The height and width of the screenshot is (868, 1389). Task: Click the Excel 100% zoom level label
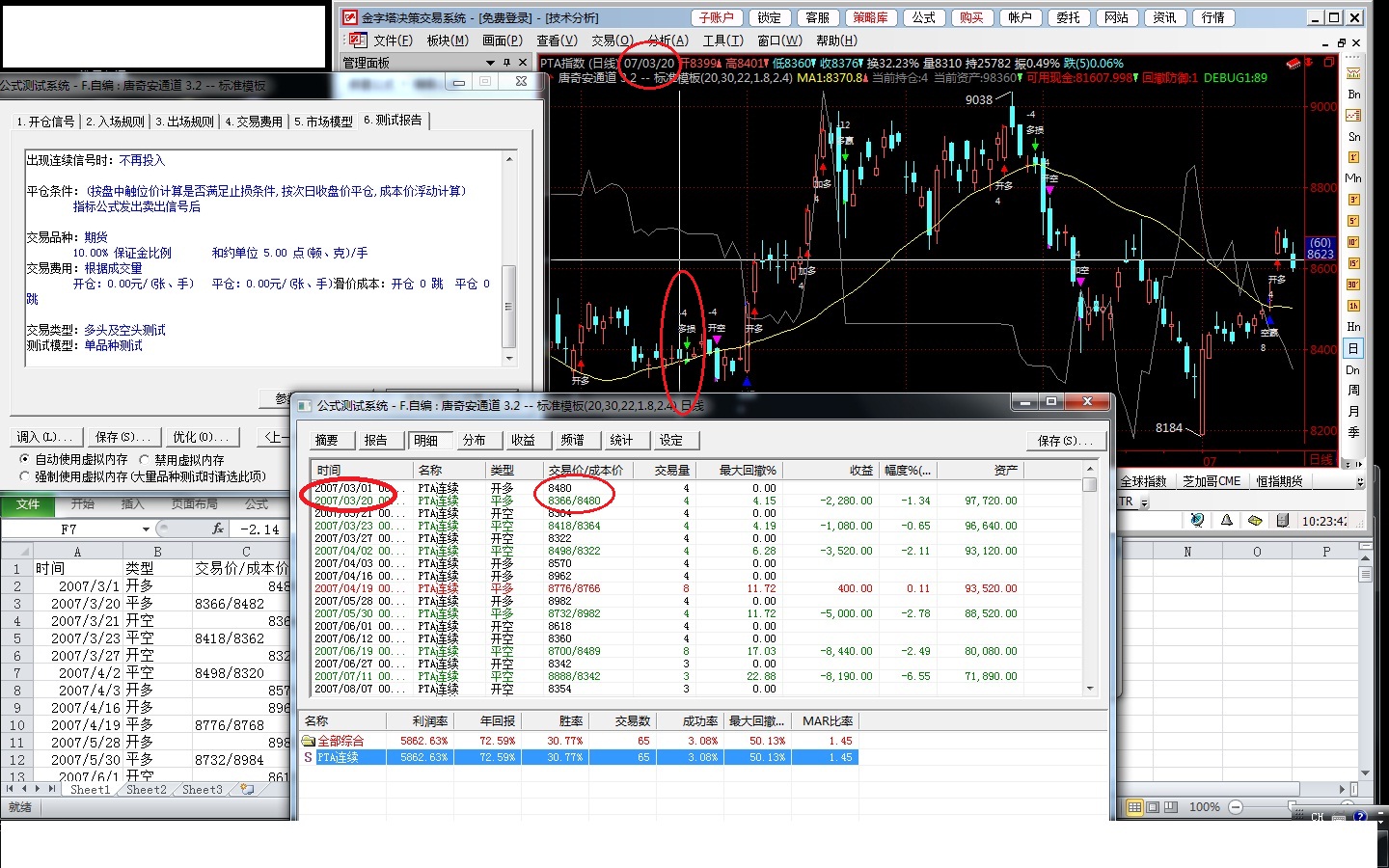(1204, 806)
